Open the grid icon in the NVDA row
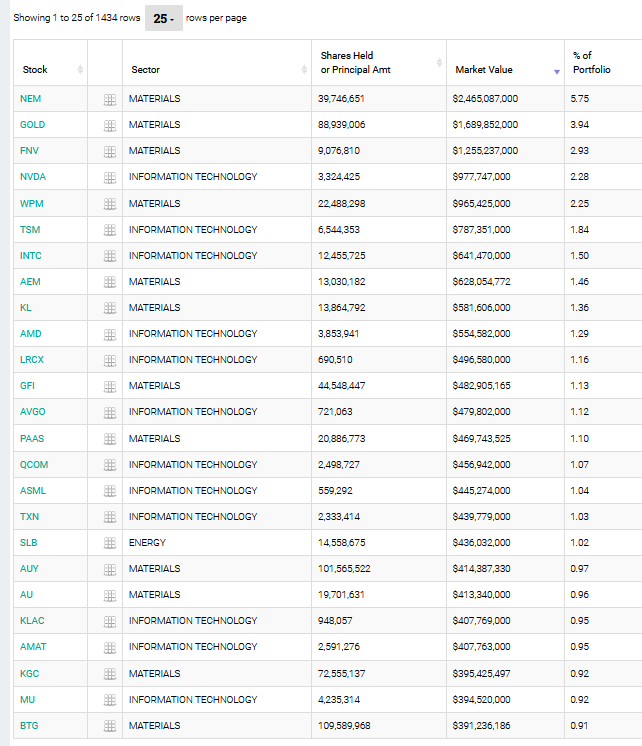The height and width of the screenshot is (746, 642). coord(110,178)
